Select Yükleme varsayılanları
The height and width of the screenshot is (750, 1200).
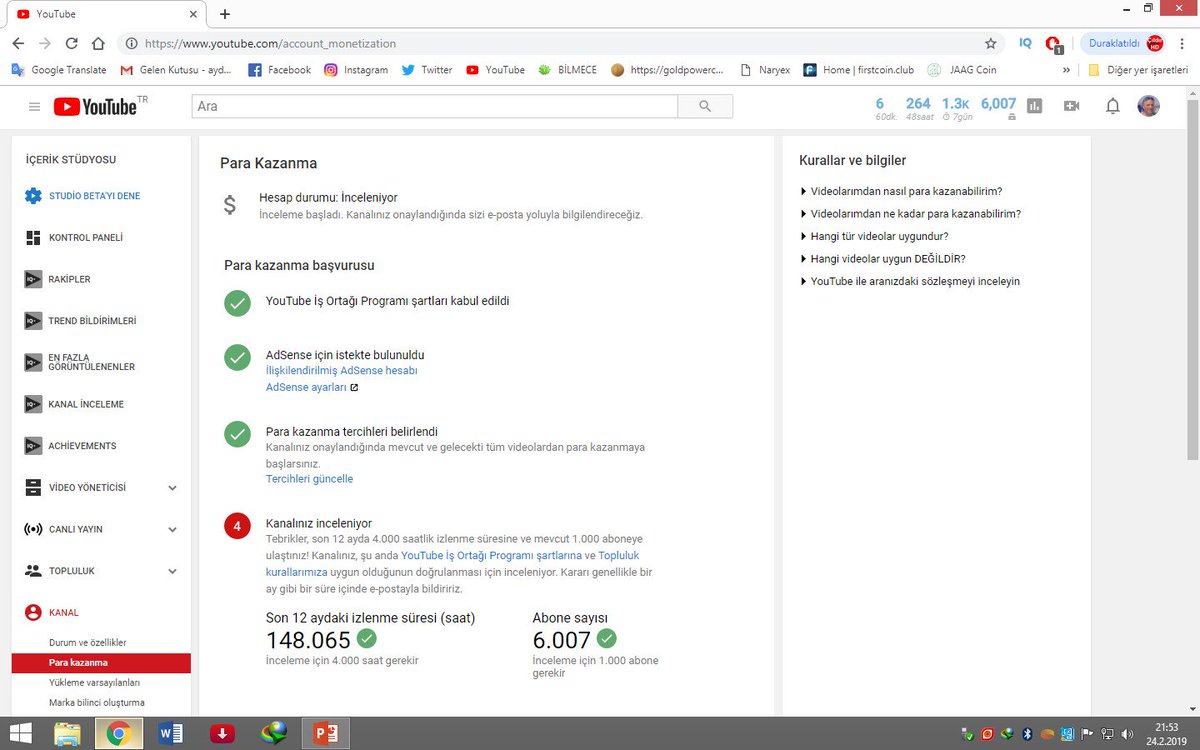pyautogui.click(x=94, y=682)
